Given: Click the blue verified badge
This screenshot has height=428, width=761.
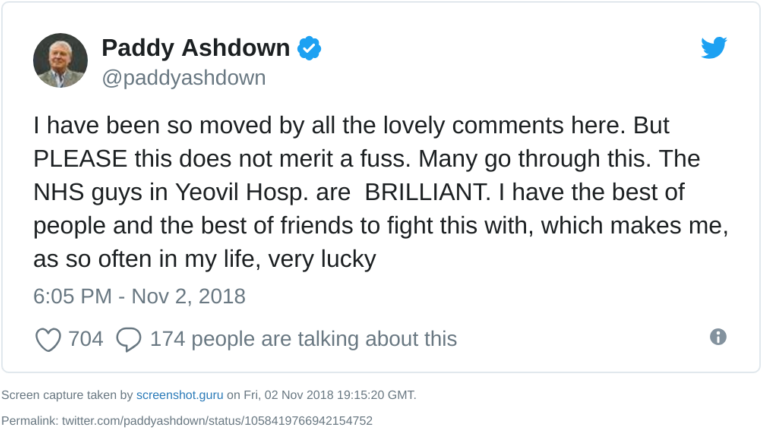Looking at the screenshot, I should point(310,48).
